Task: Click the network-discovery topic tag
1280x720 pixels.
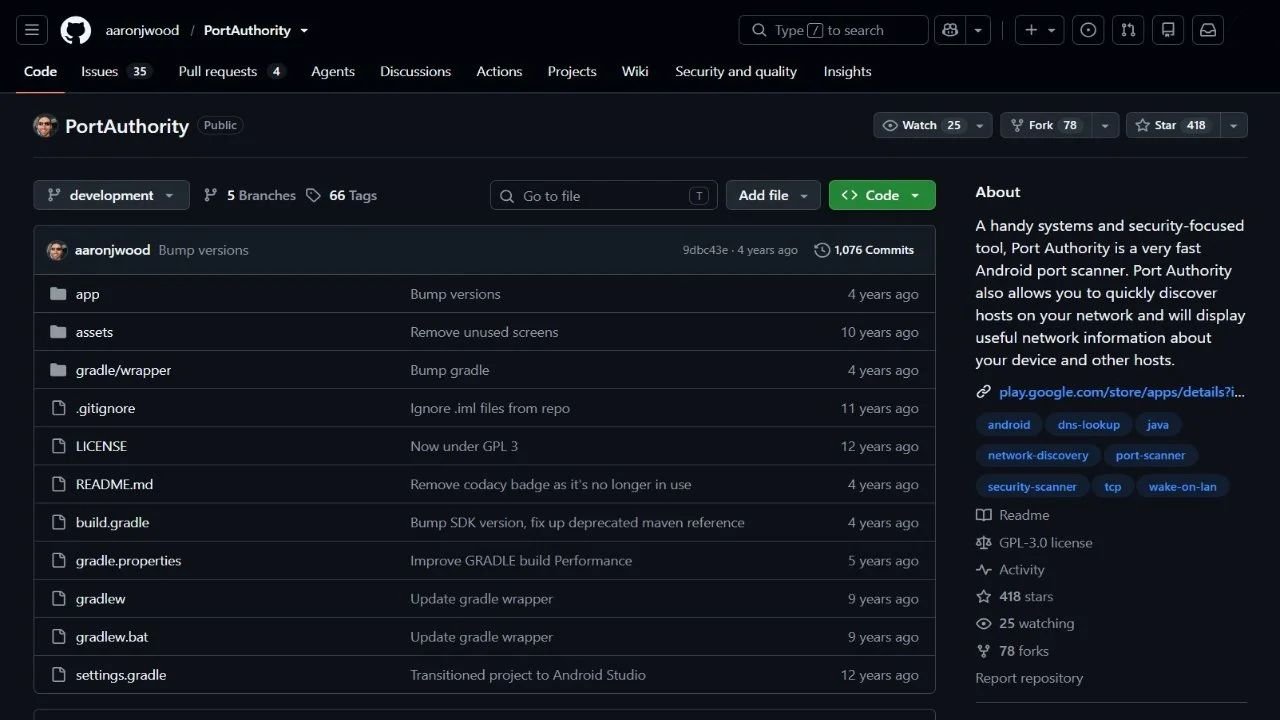Action: [x=1038, y=455]
